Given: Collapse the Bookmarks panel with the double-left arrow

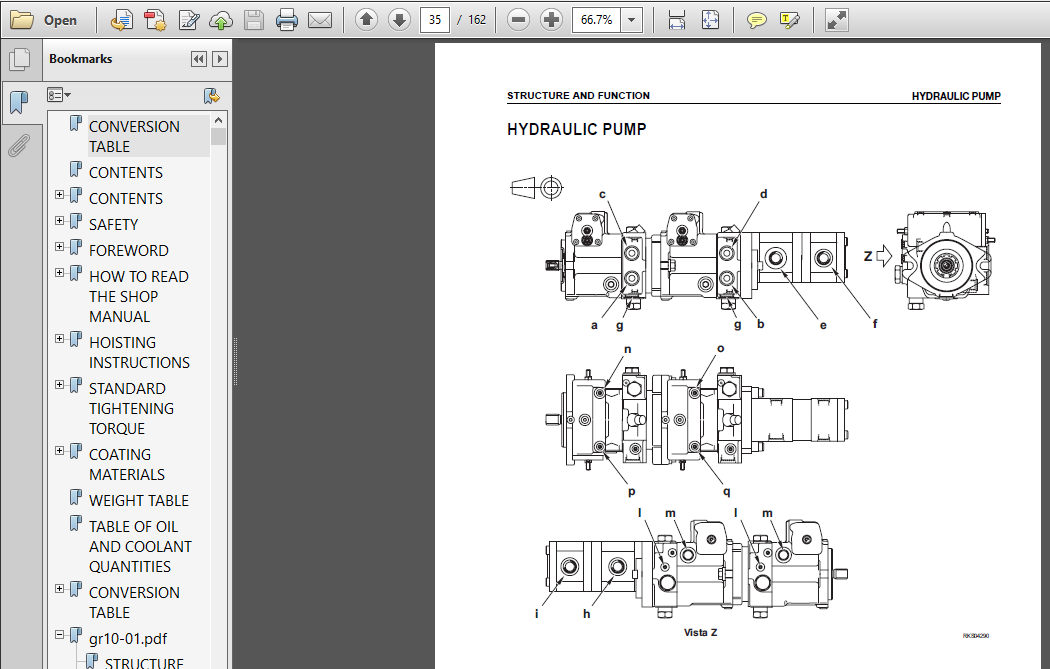Looking at the screenshot, I should point(199,59).
